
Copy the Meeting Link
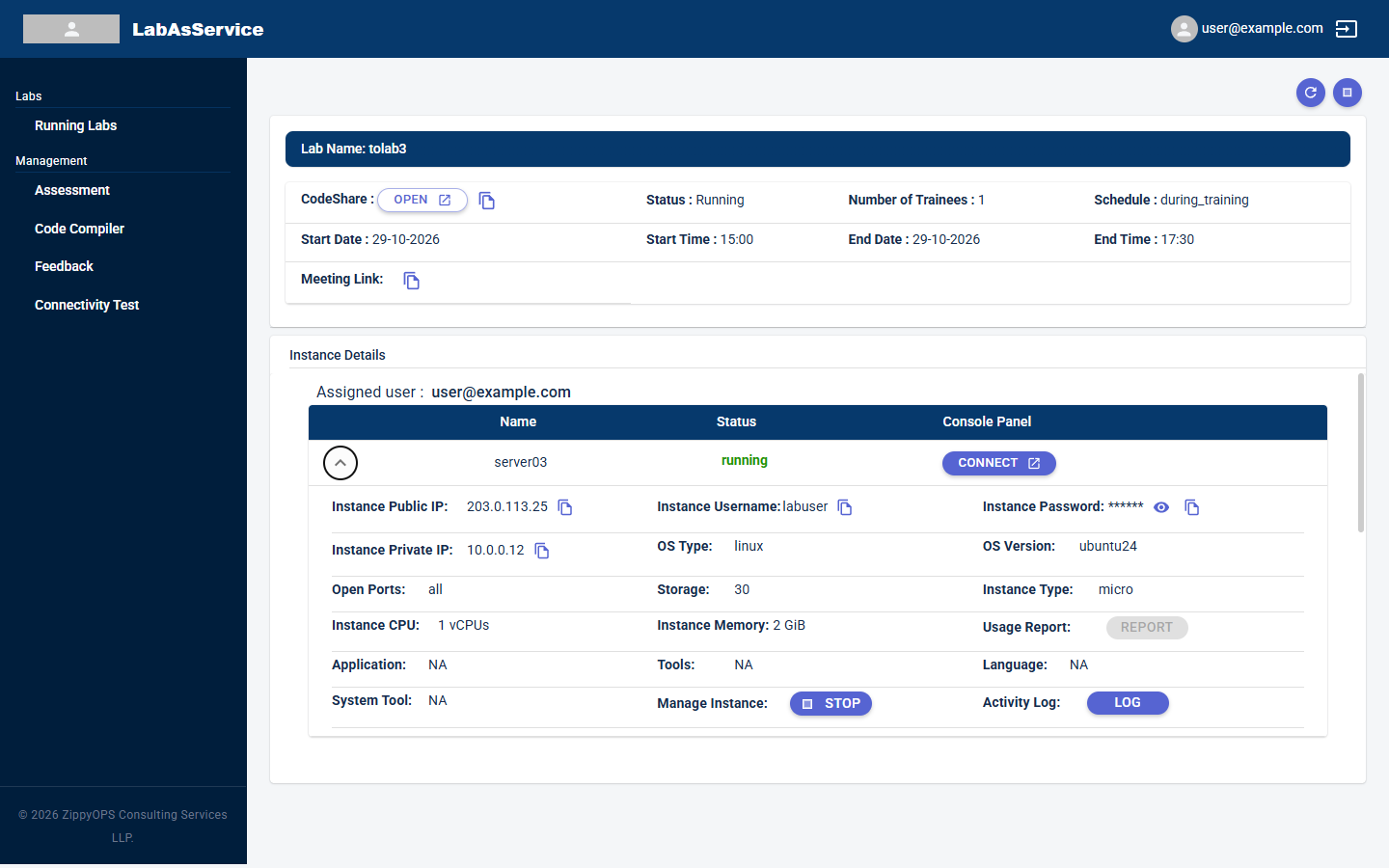point(412,281)
